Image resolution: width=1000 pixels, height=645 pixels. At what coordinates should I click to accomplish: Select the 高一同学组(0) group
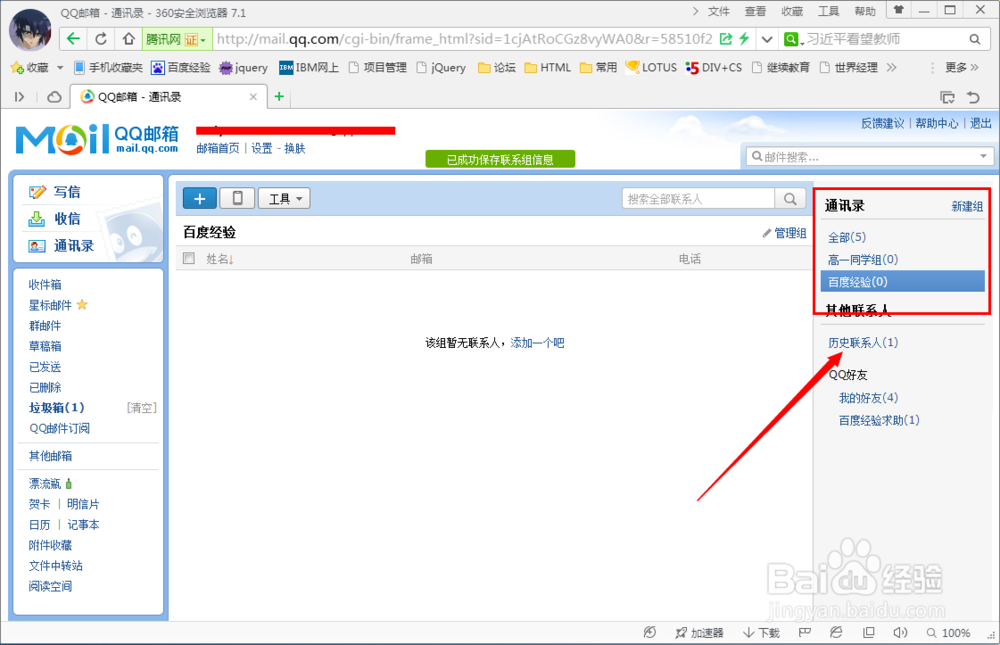click(863, 260)
